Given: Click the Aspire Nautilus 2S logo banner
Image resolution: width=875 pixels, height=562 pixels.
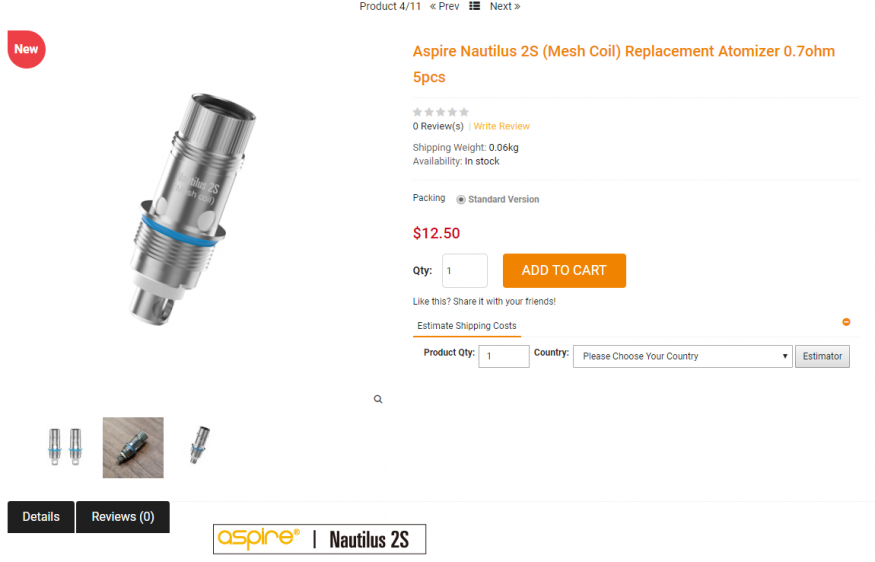Looking at the screenshot, I should [319, 539].
